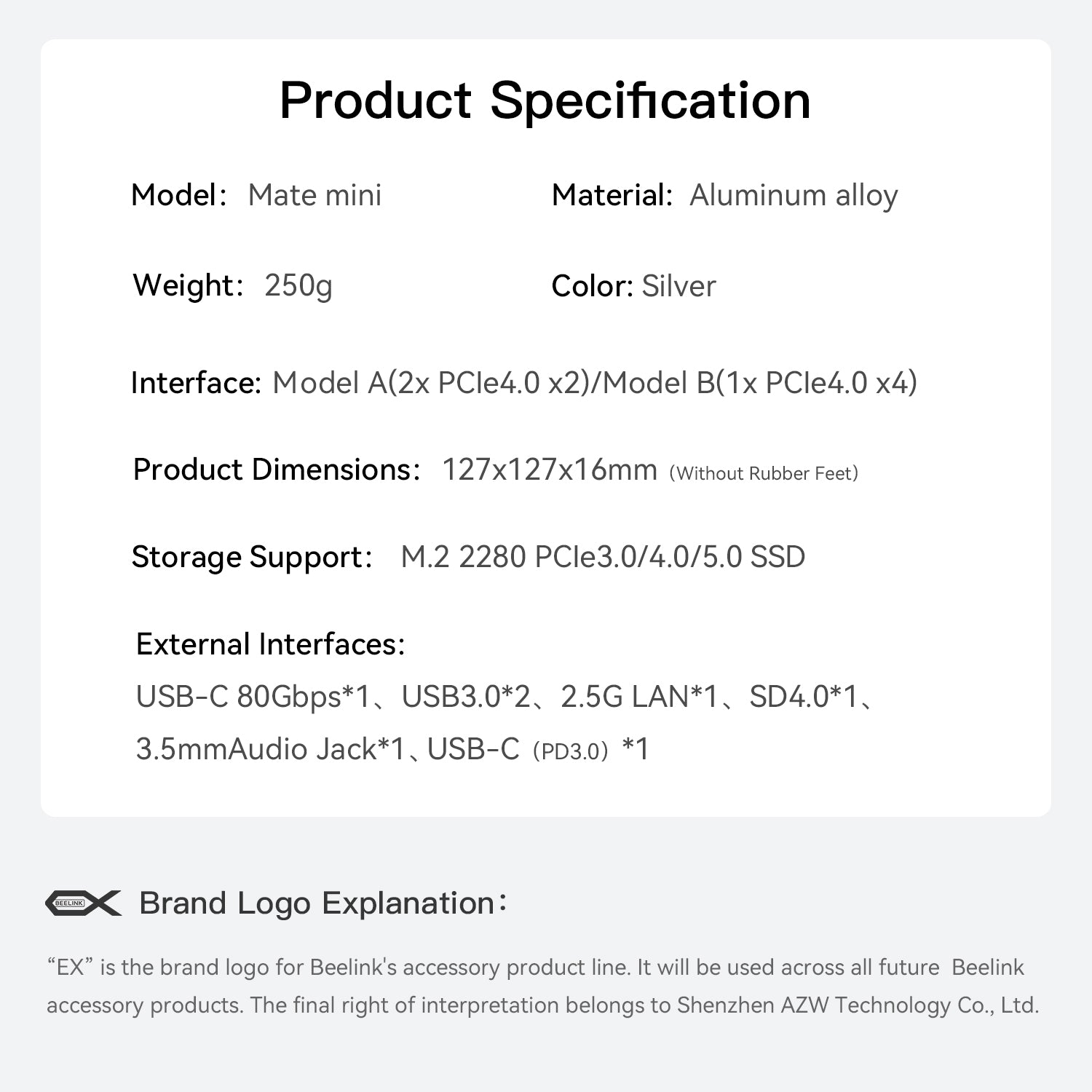Click the Product Specification heading
The image size is (1092, 1092).
click(x=545, y=100)
